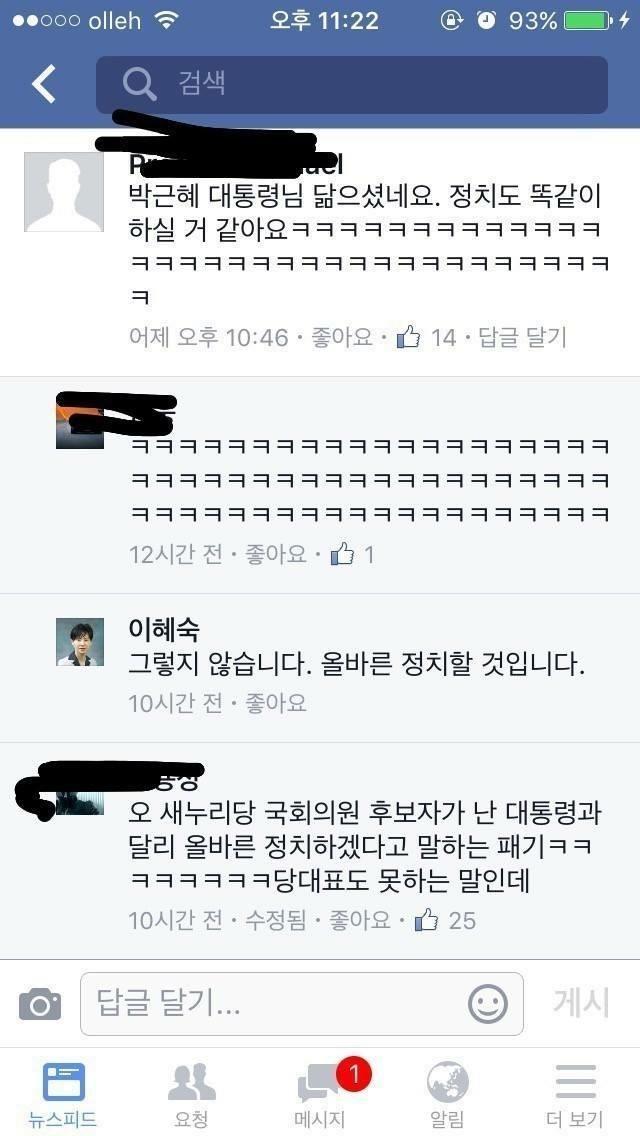Screen dimensions: 640x1136
Task: Tap the camera icon beside reply box
Action: [40, 1004]
